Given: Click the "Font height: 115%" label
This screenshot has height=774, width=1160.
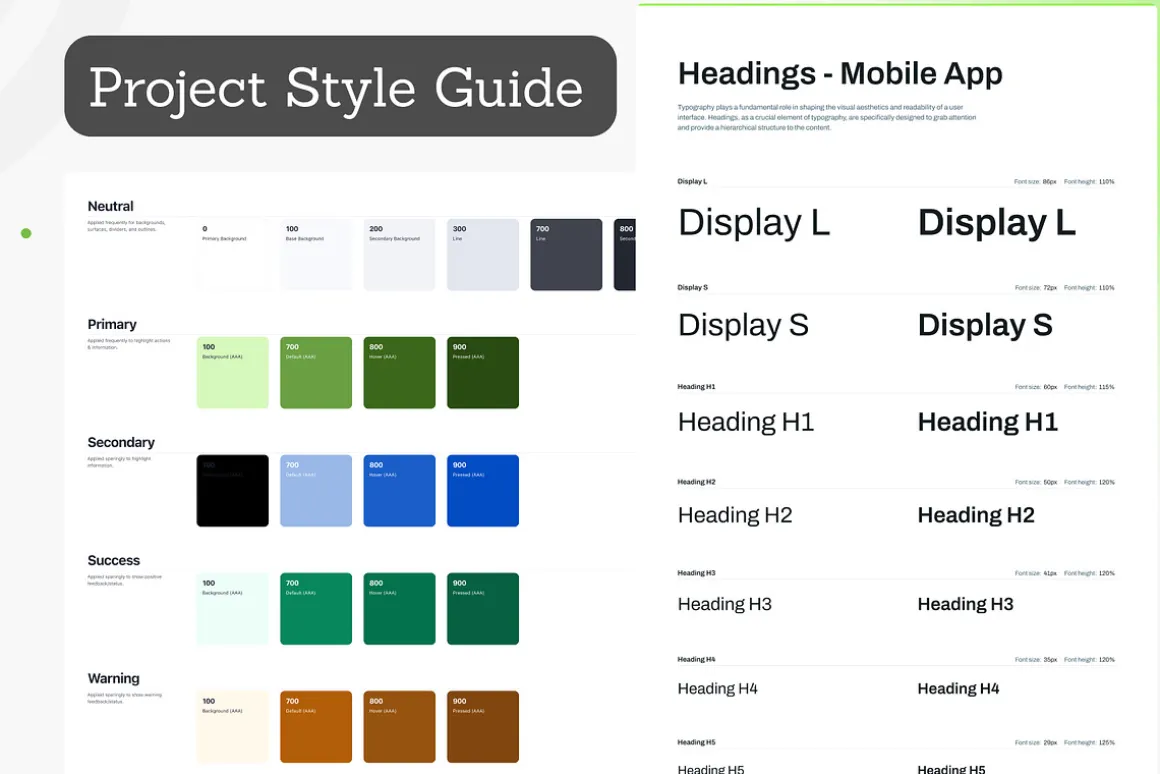Looking at the screenshot, I should [1089, 387].
